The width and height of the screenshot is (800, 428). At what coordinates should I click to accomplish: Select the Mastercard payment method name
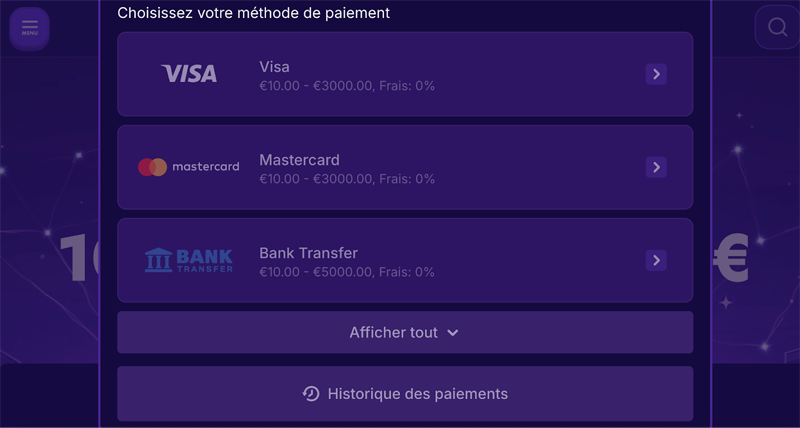point(299,160)
